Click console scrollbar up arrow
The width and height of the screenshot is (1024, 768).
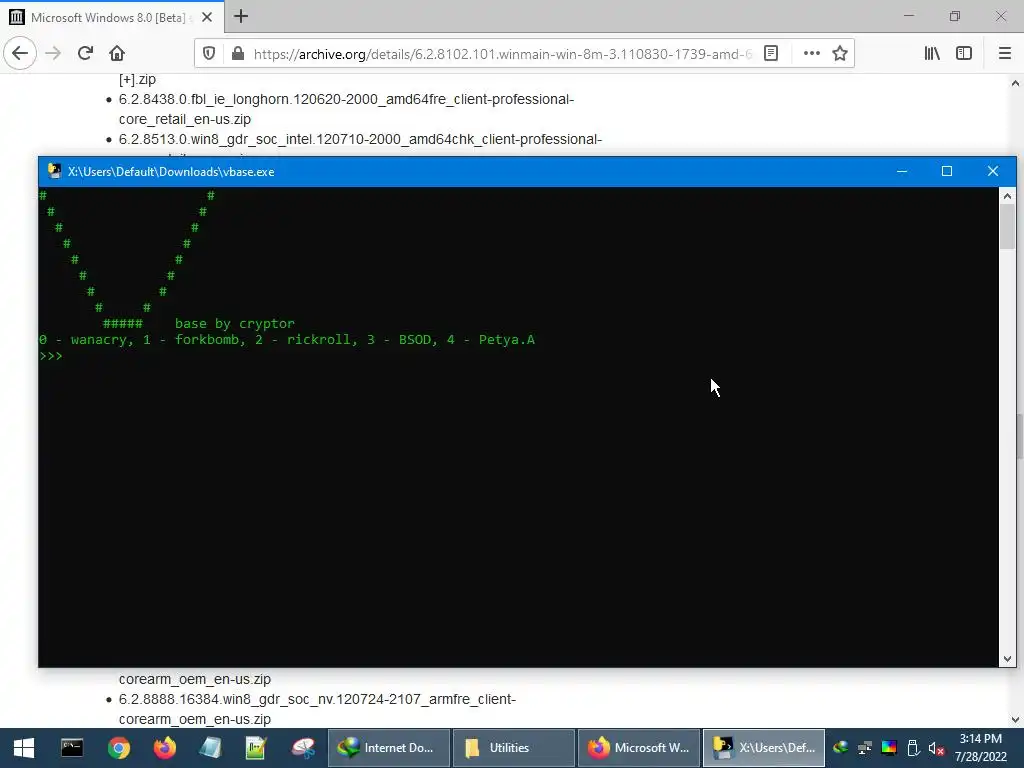[1007, 195]
